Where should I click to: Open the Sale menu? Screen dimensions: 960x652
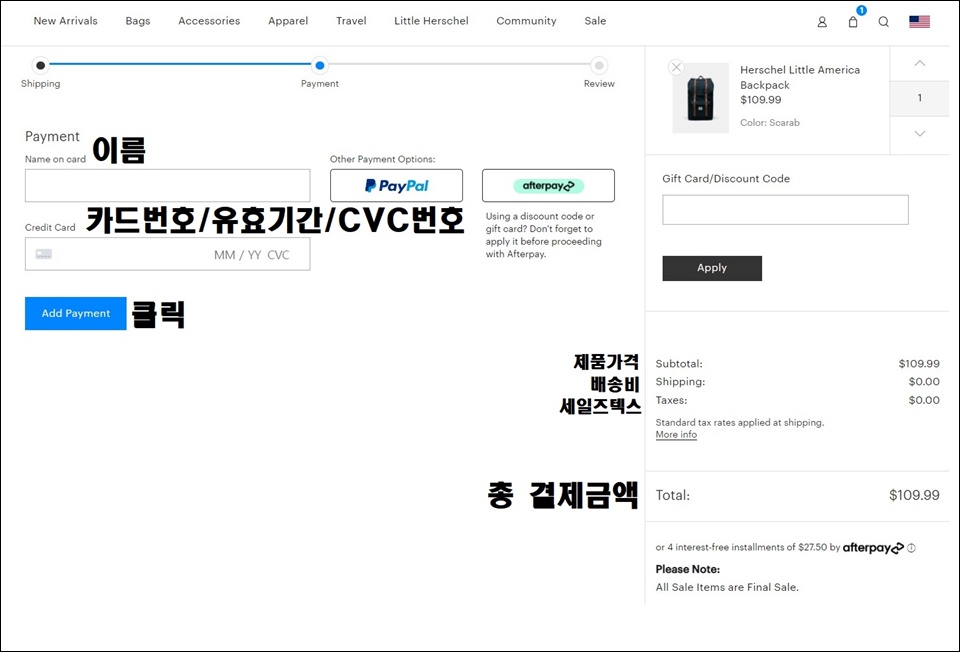tap(595, 21)
